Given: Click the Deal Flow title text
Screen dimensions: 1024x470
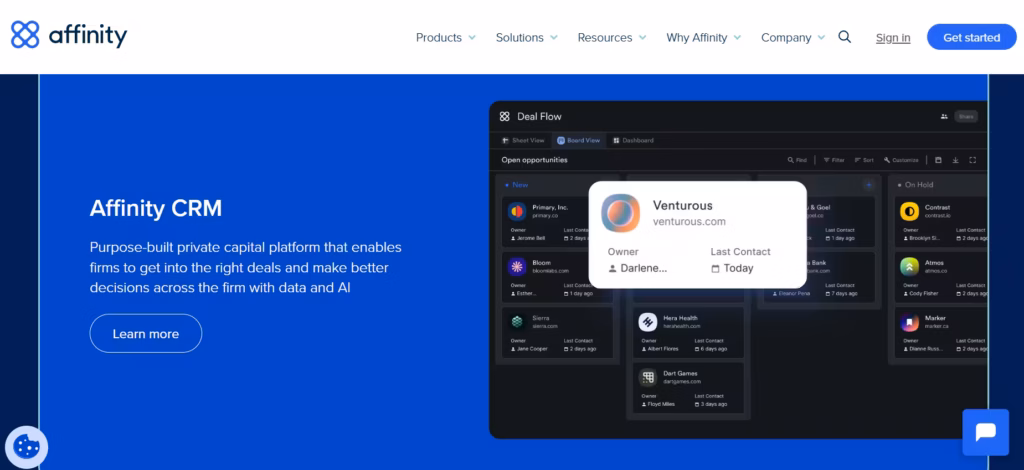Looking at the screenshot, I should coord(539,116).
